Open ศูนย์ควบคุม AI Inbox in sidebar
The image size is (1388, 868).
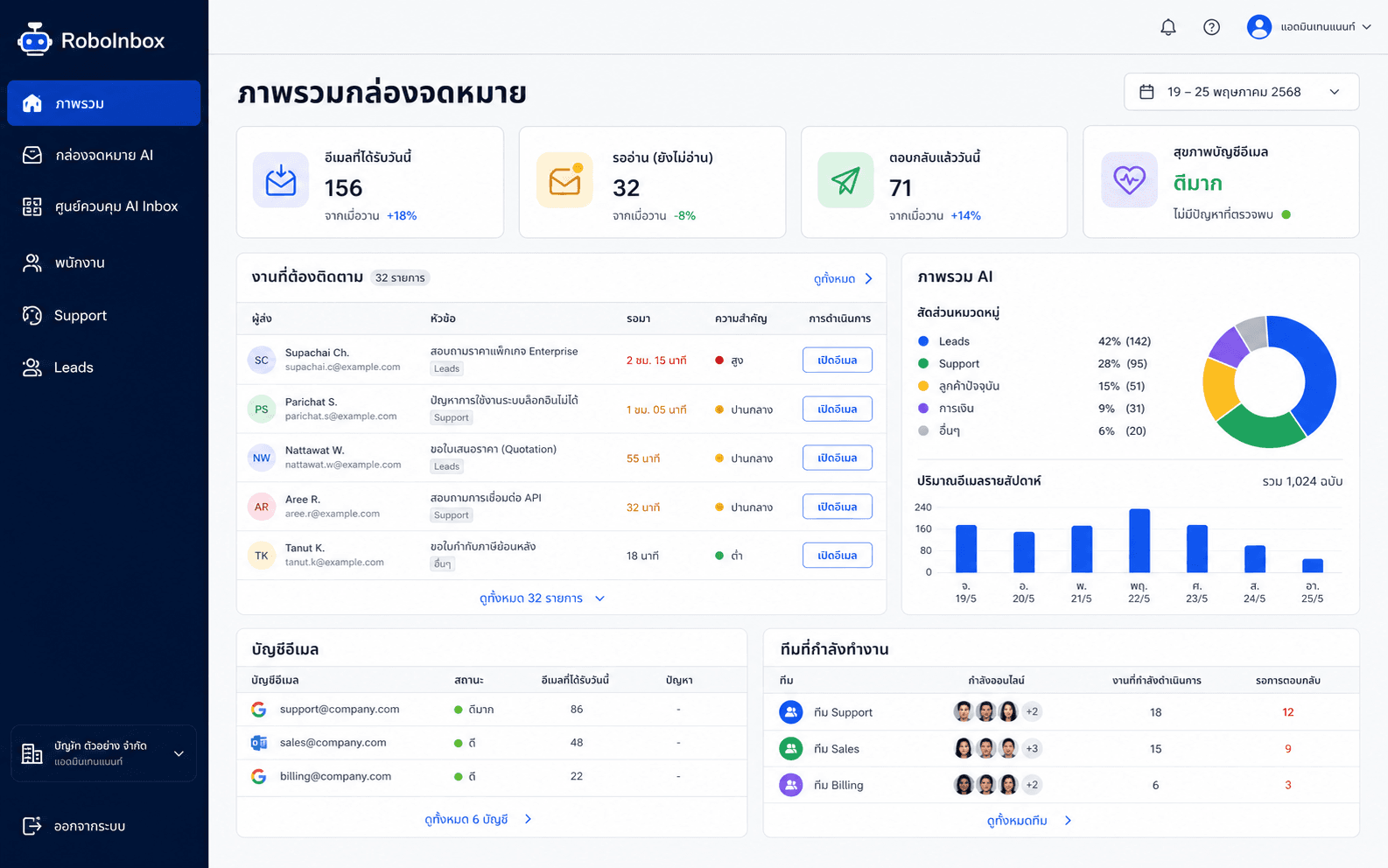104,206
